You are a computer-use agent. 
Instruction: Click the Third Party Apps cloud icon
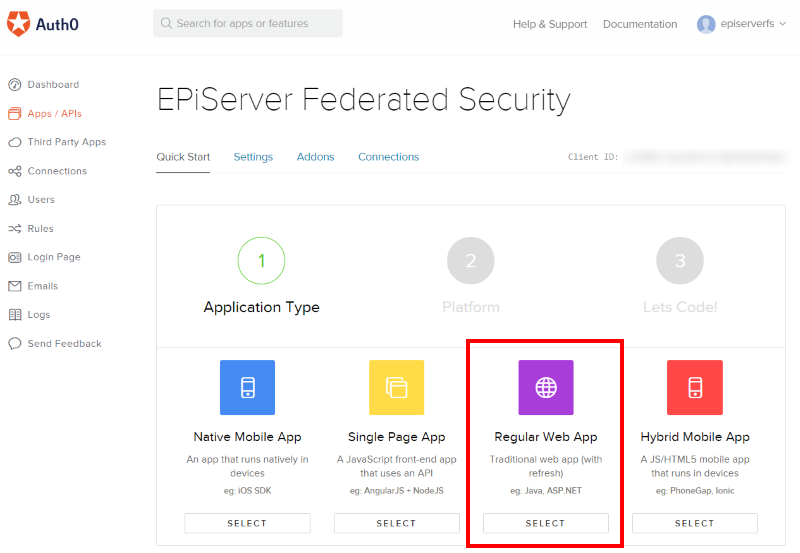[x=15, y=142]
